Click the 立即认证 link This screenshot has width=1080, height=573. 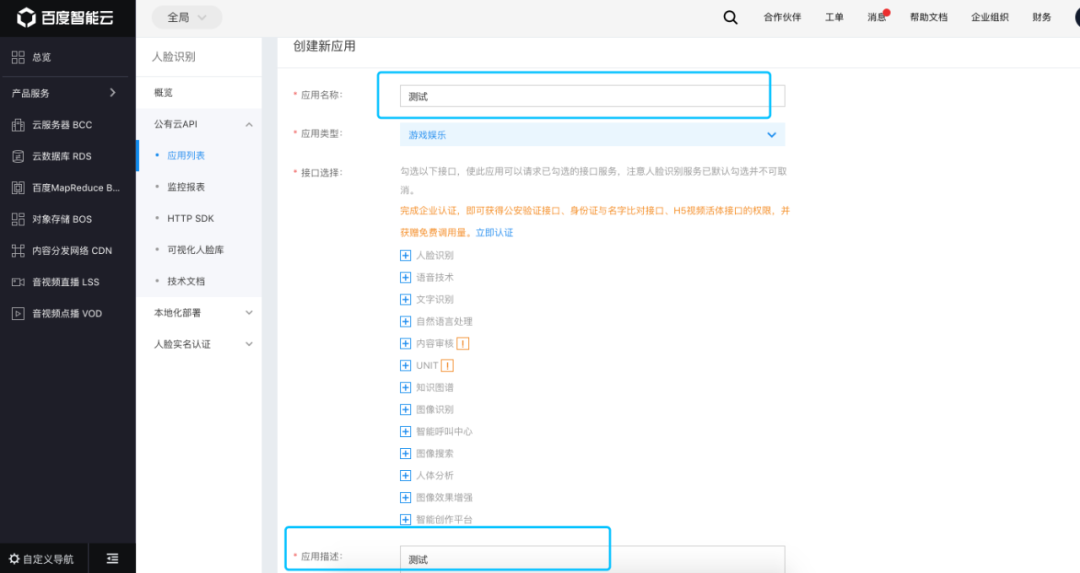click(495, 233)
